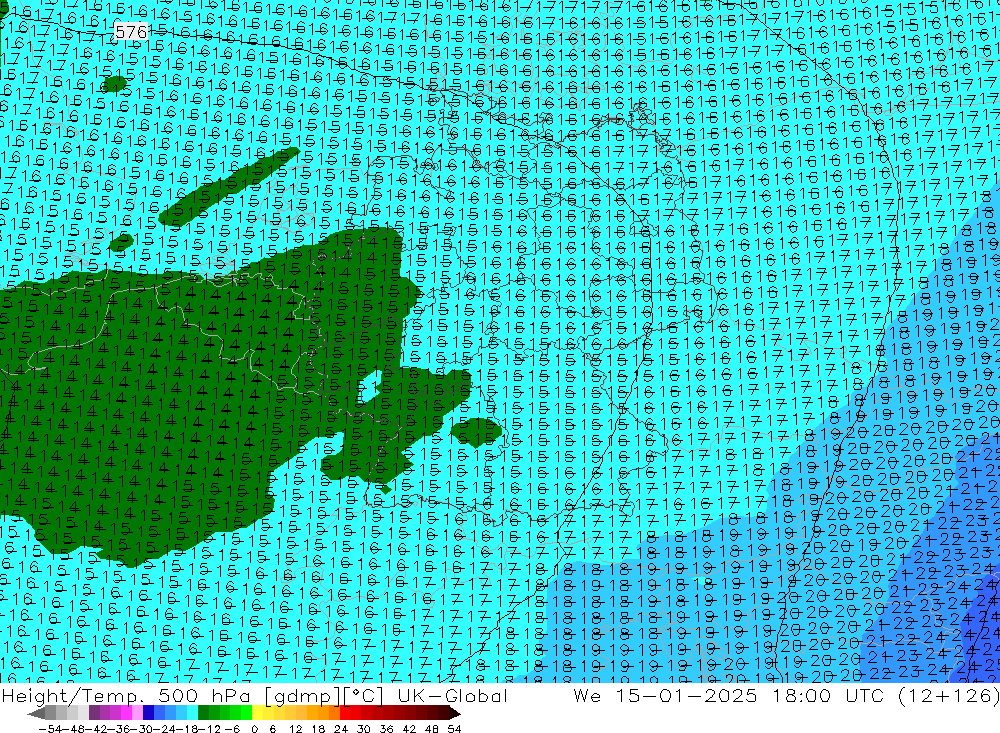
Task: Click the yellow swatch above the 0 label
Action: [258, 713]
